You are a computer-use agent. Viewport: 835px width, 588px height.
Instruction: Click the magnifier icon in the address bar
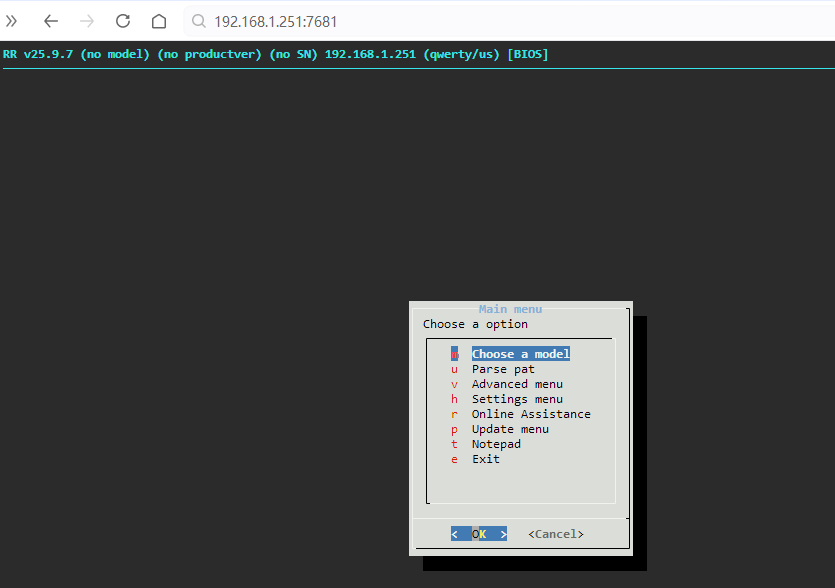199,21
